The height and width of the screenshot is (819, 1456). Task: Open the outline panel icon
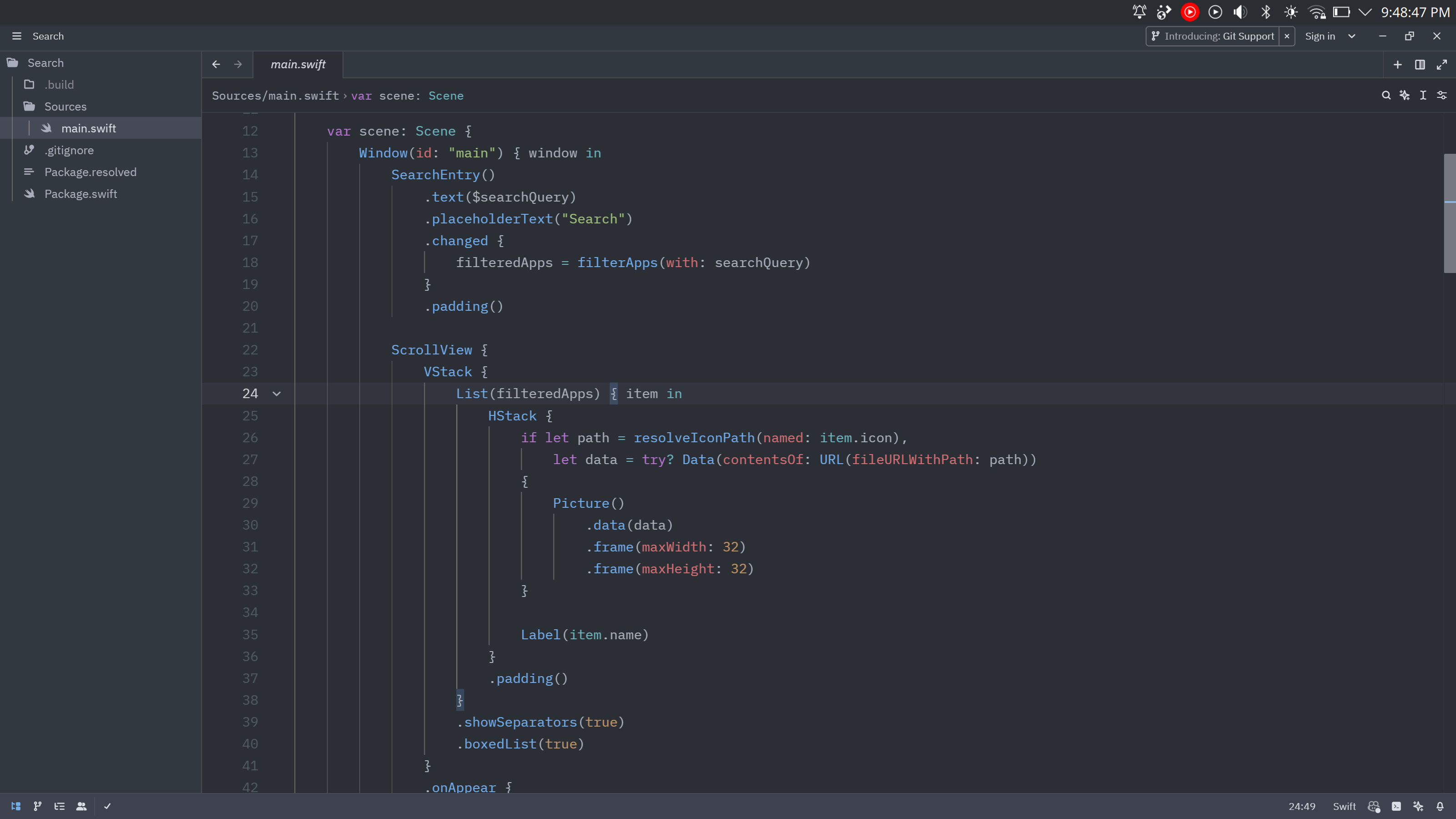[x=59, y=806]
